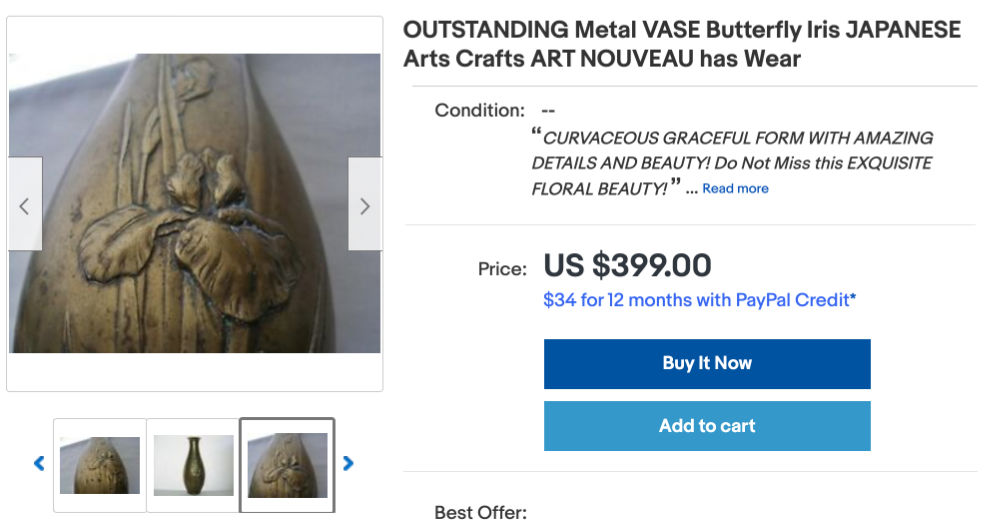Click the US $399.00 price
Image resolution: width=1000 pixels, height=523 pixels.
pyautogui.click(x=627, y=266)
